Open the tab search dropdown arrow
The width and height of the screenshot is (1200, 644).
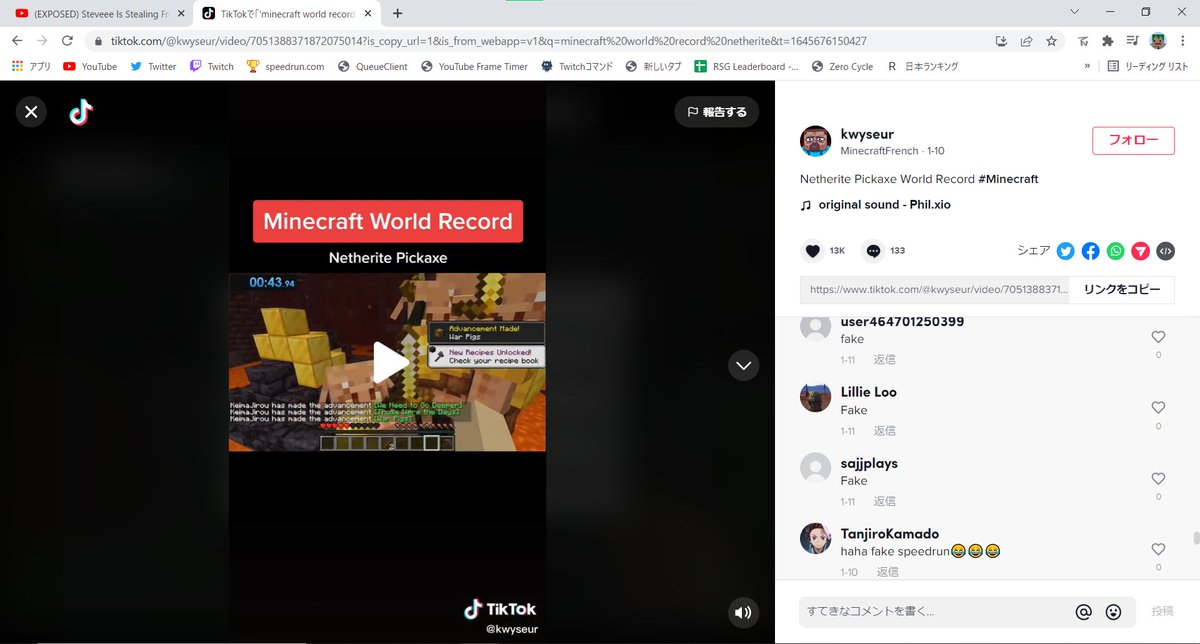1074,12
